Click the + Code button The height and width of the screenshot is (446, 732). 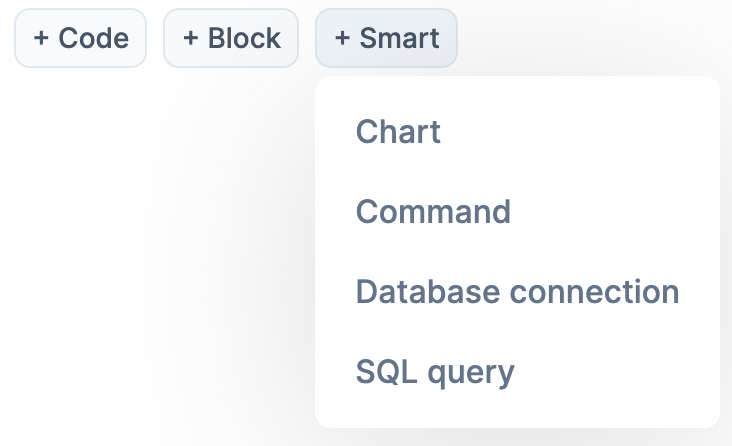click(x=80, y=38)
